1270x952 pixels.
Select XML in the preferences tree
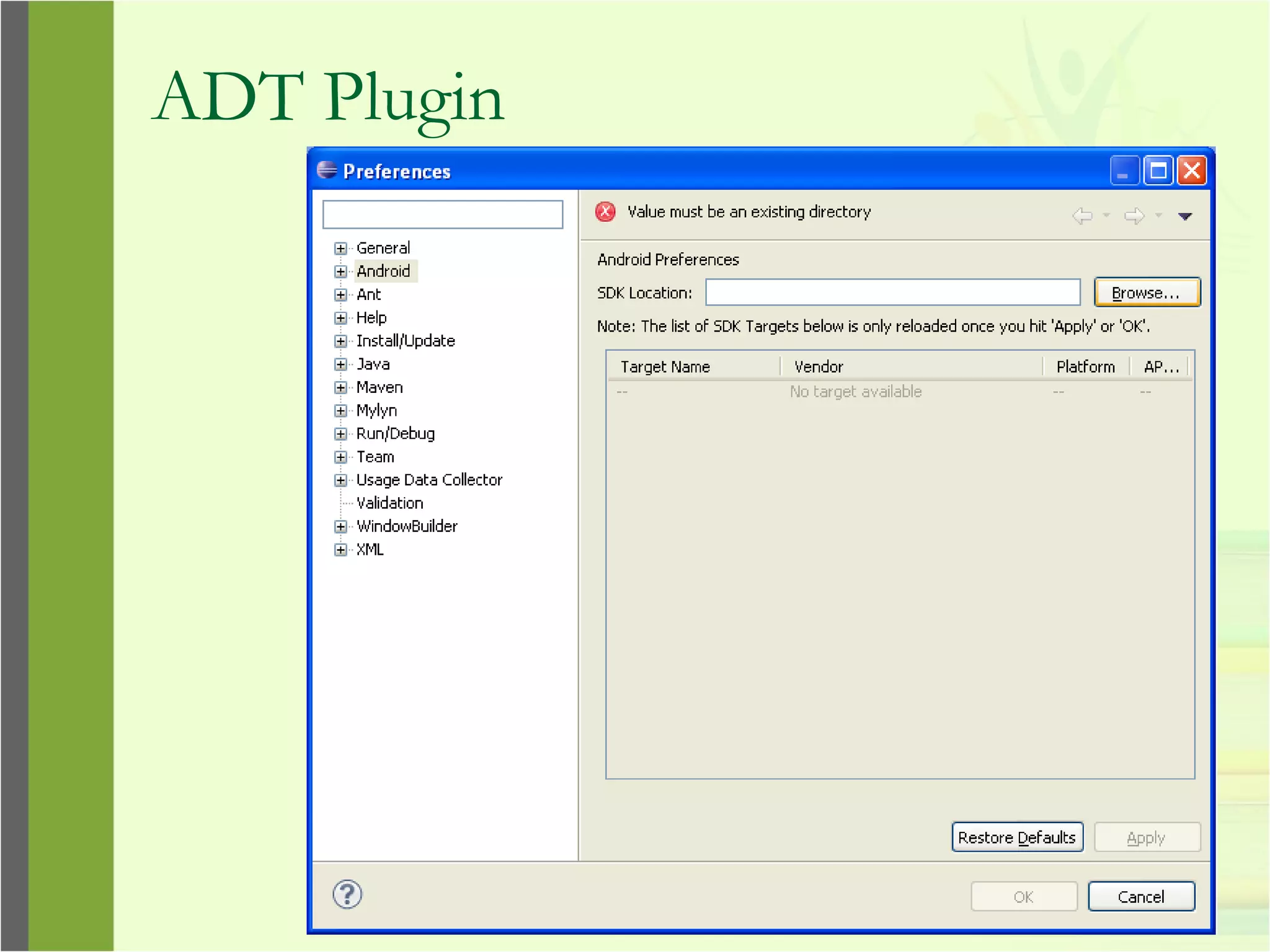click(370, 549)
